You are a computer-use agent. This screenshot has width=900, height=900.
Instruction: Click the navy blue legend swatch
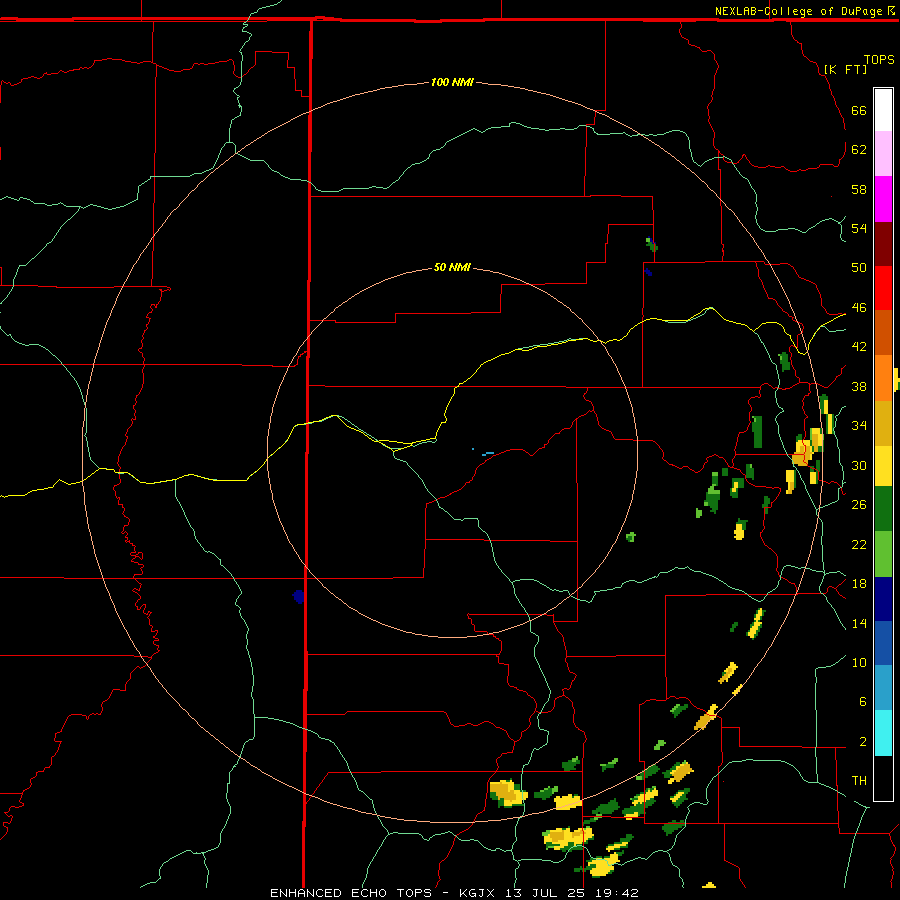(x=883, y=599)
